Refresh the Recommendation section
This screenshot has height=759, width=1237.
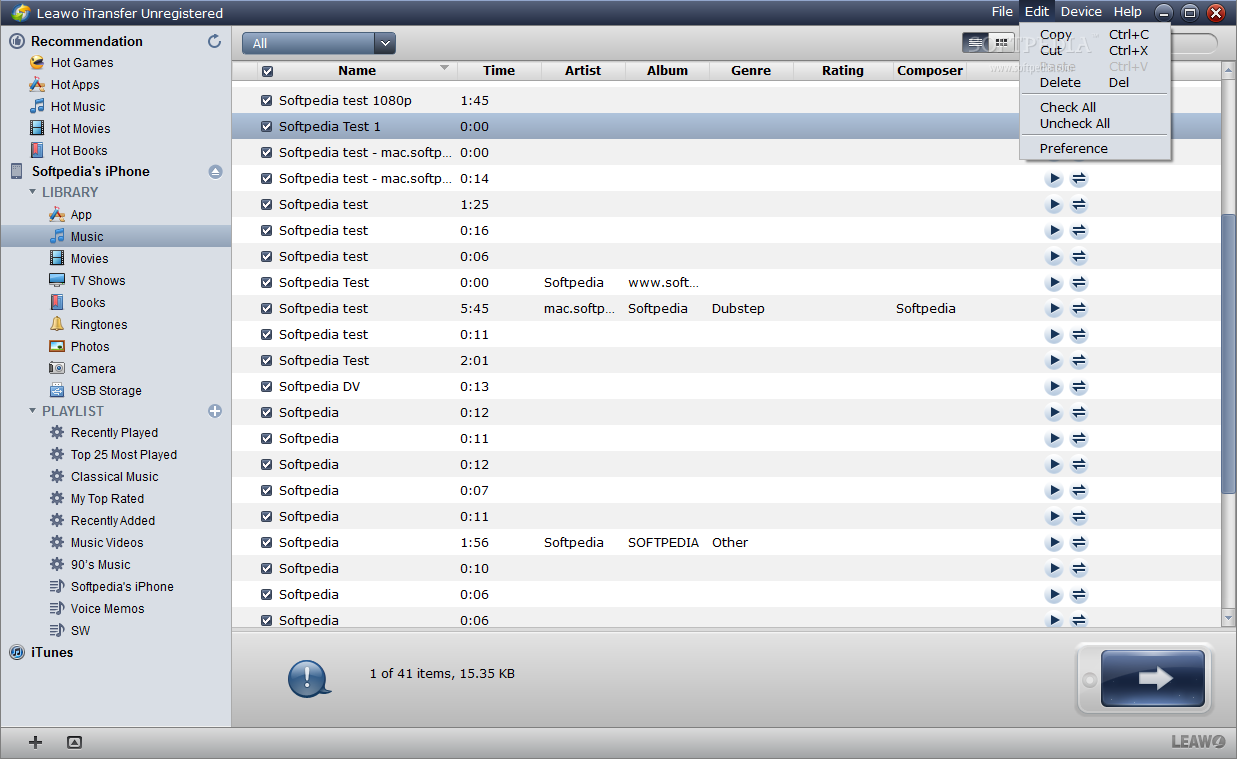click(x=214, y=41)
